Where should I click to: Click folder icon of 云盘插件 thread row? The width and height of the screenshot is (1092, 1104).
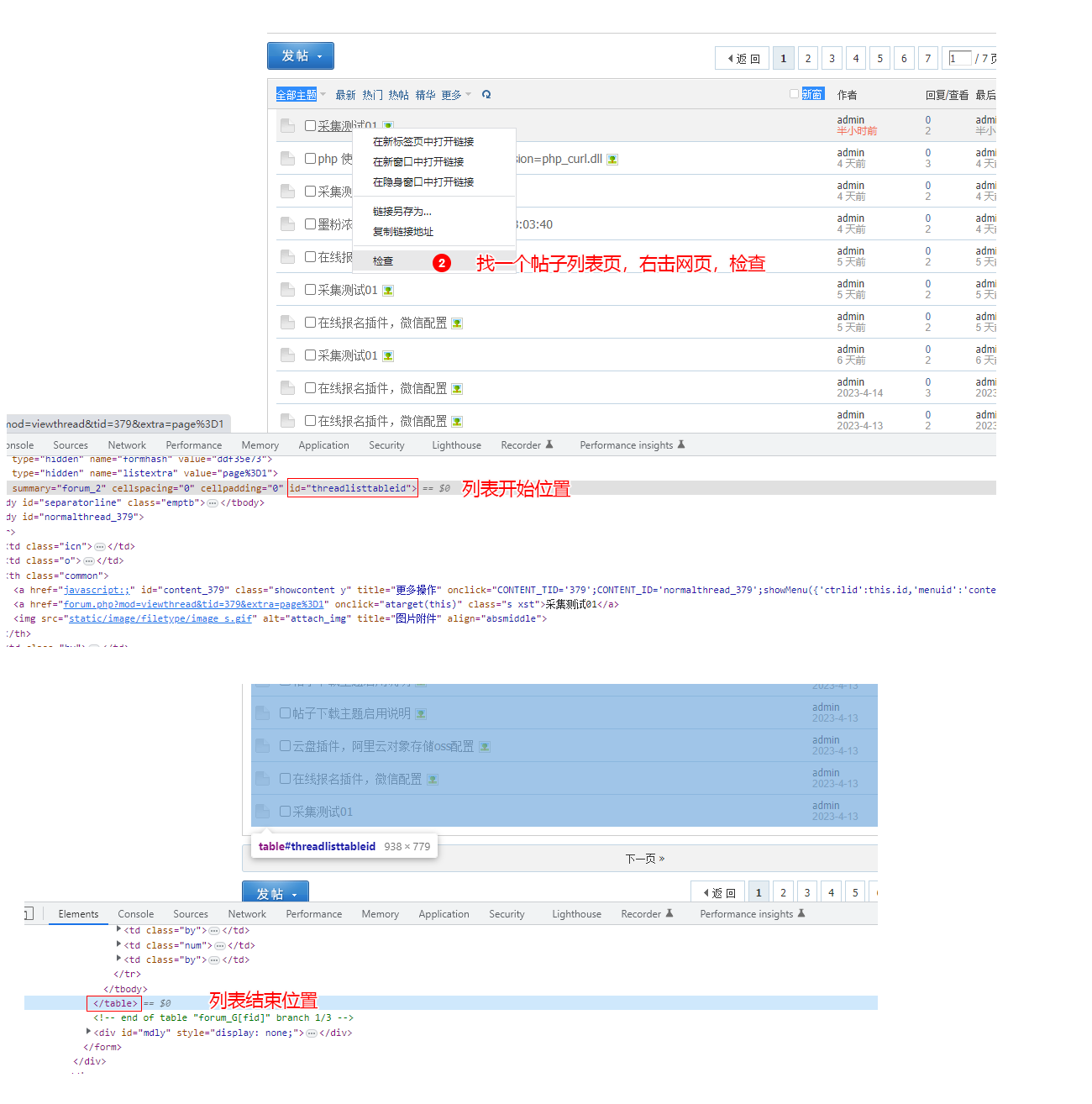pyautogui.click(x=262, y=746)
